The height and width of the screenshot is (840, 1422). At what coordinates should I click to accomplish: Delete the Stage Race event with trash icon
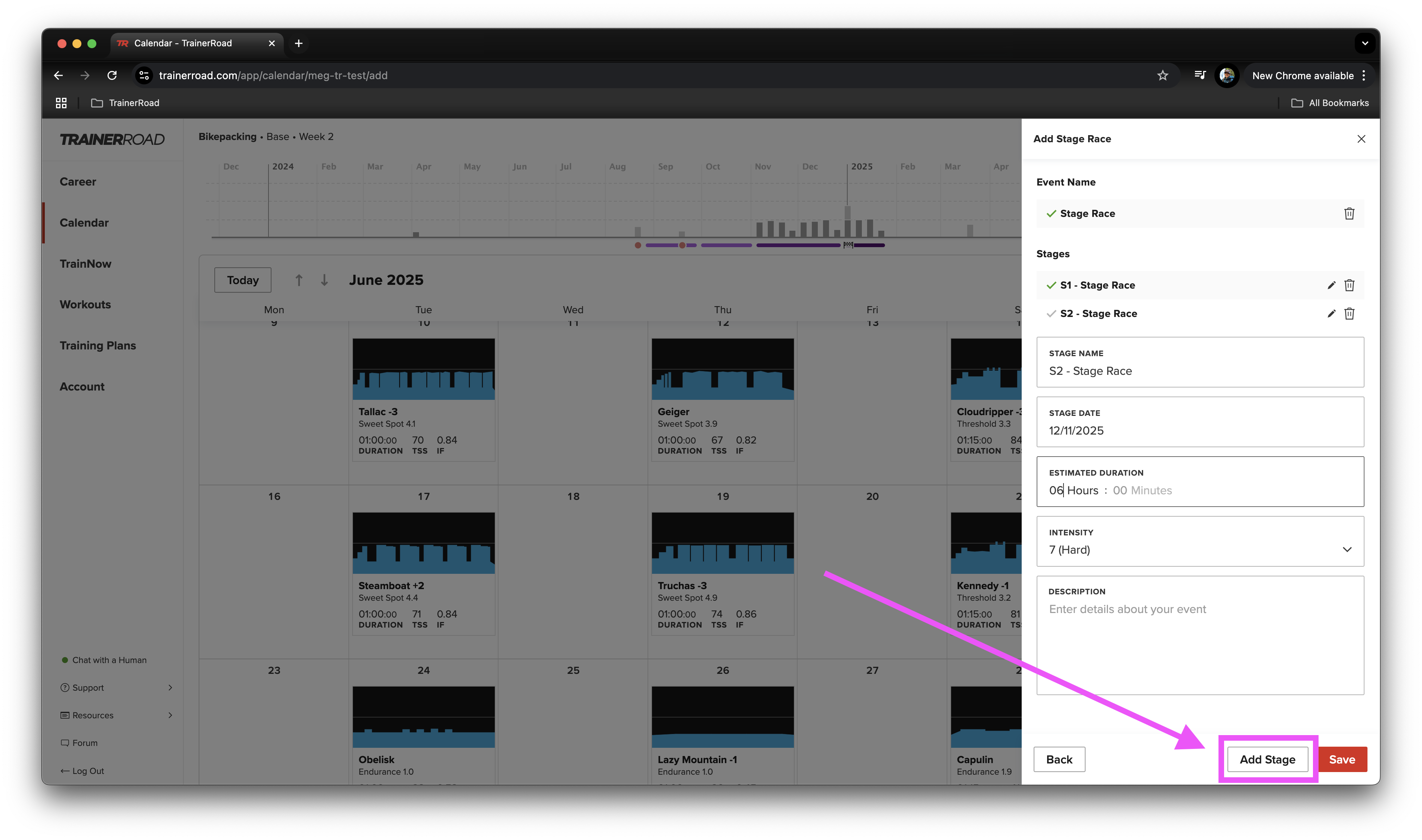(1349, 214)
